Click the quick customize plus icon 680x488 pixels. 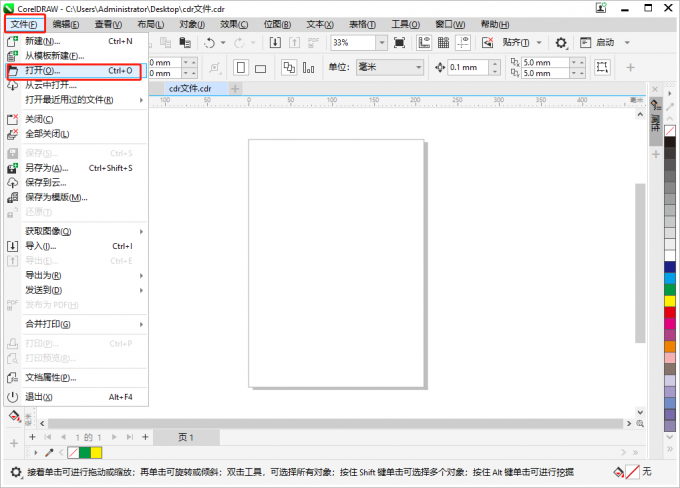point(631,67)
